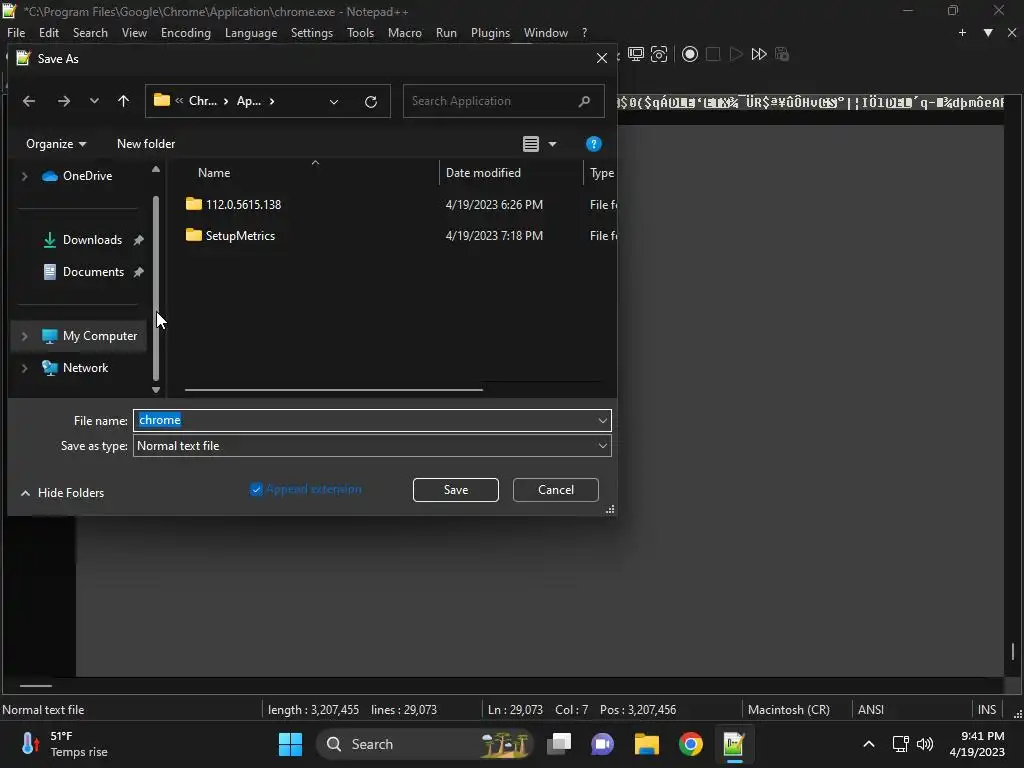This screenshot has width=1024, height=768.
Task: Go forward in Save As dialog
Action: point(63,101)
